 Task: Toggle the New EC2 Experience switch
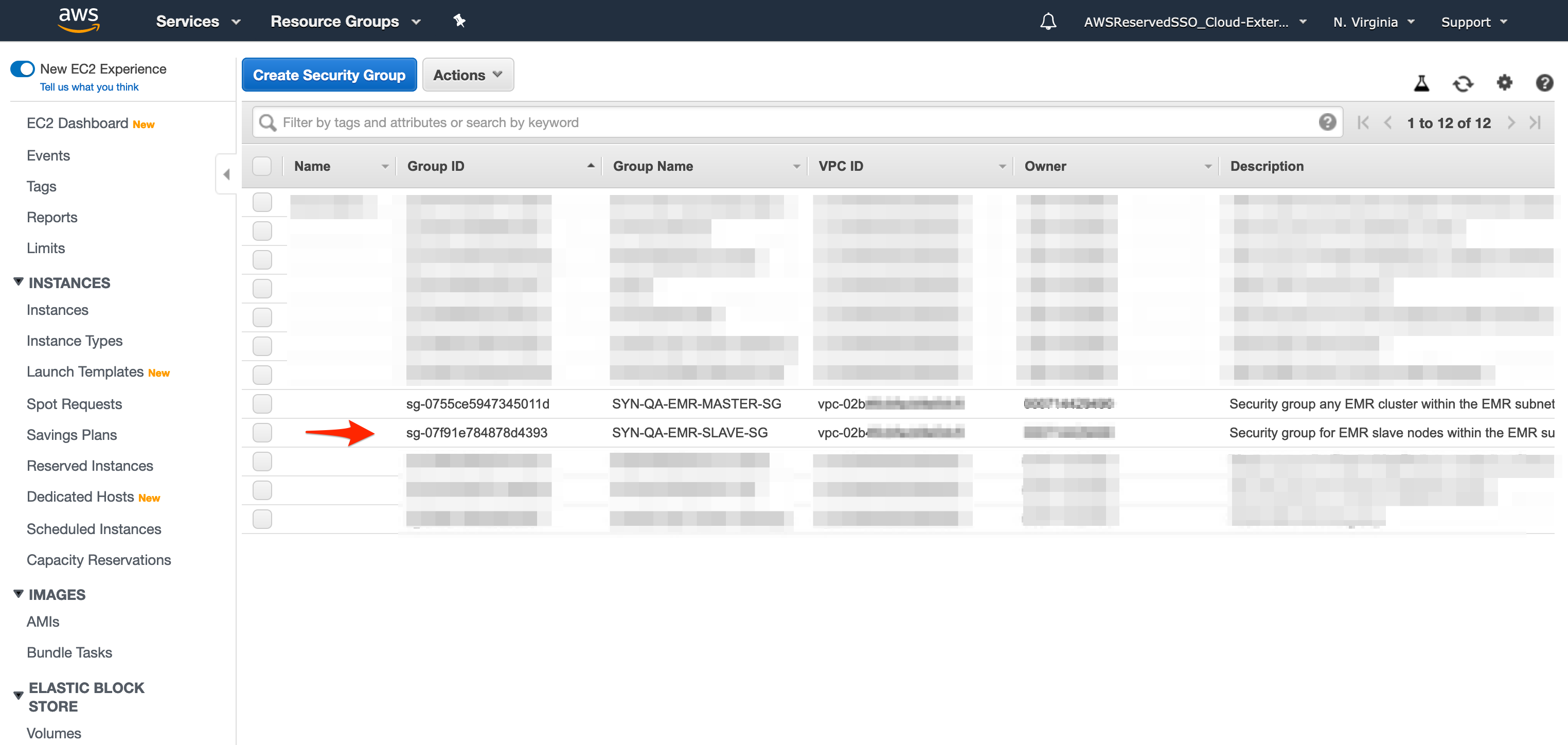tap(22, 69)
